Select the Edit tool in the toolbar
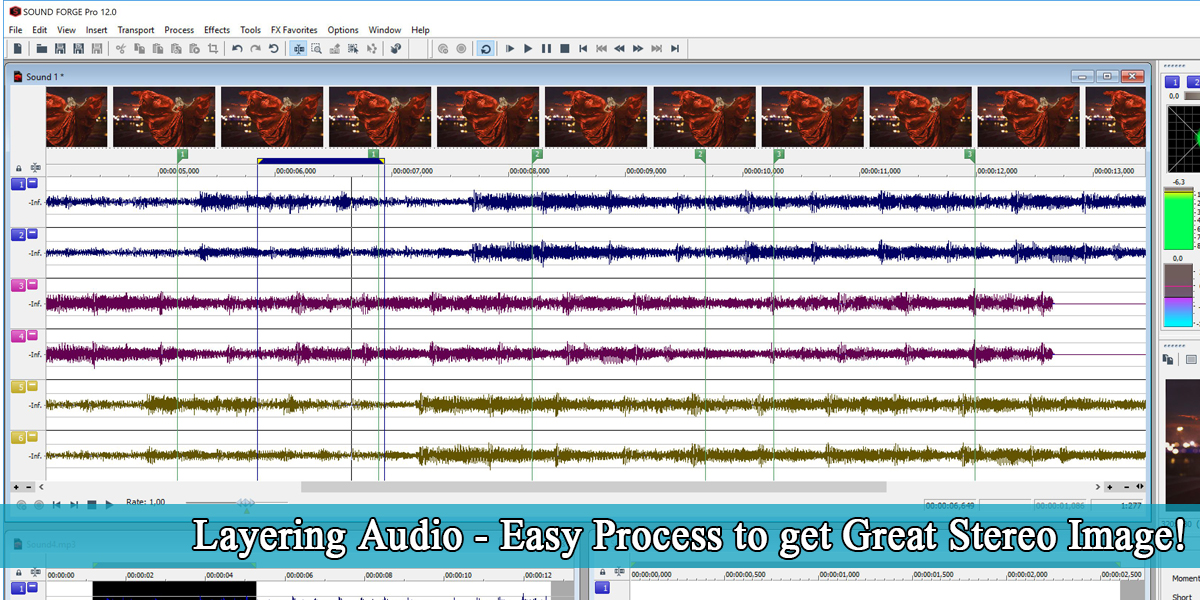 click(x=299, y=48)
